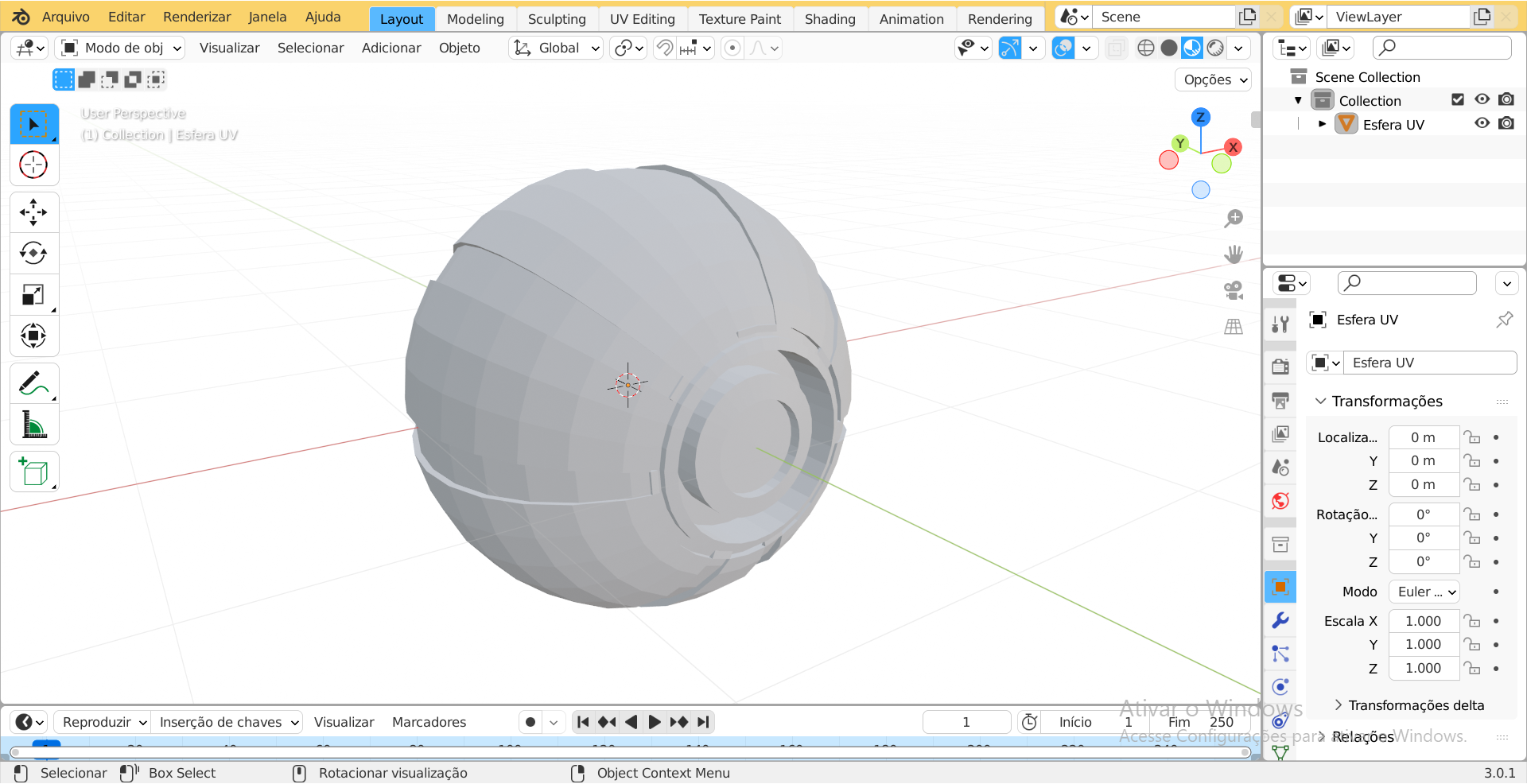
Task: Toggle auto keying record button
Action: (x=530, y=722)
